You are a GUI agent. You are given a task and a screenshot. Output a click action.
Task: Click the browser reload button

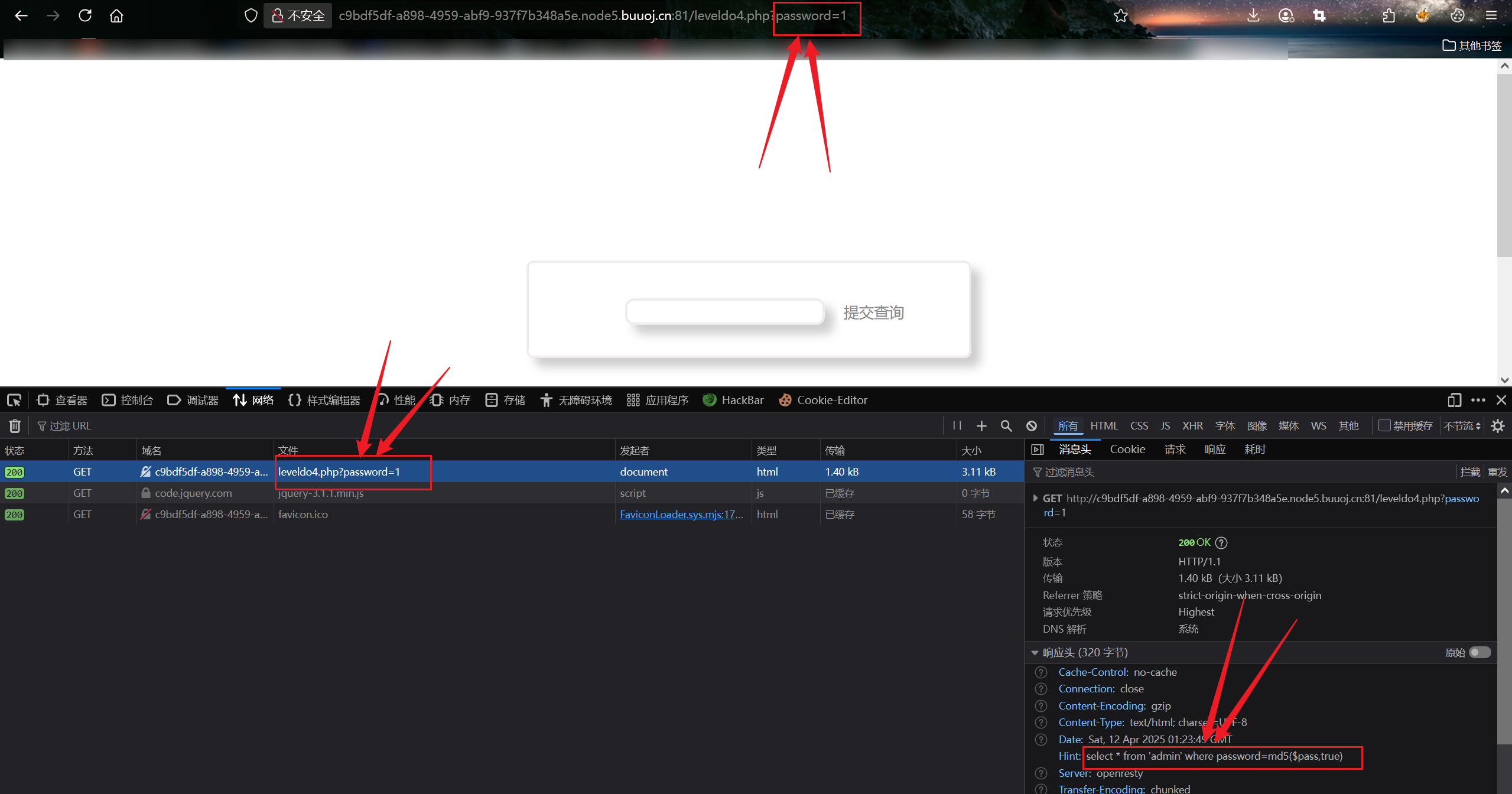(85, 16)
